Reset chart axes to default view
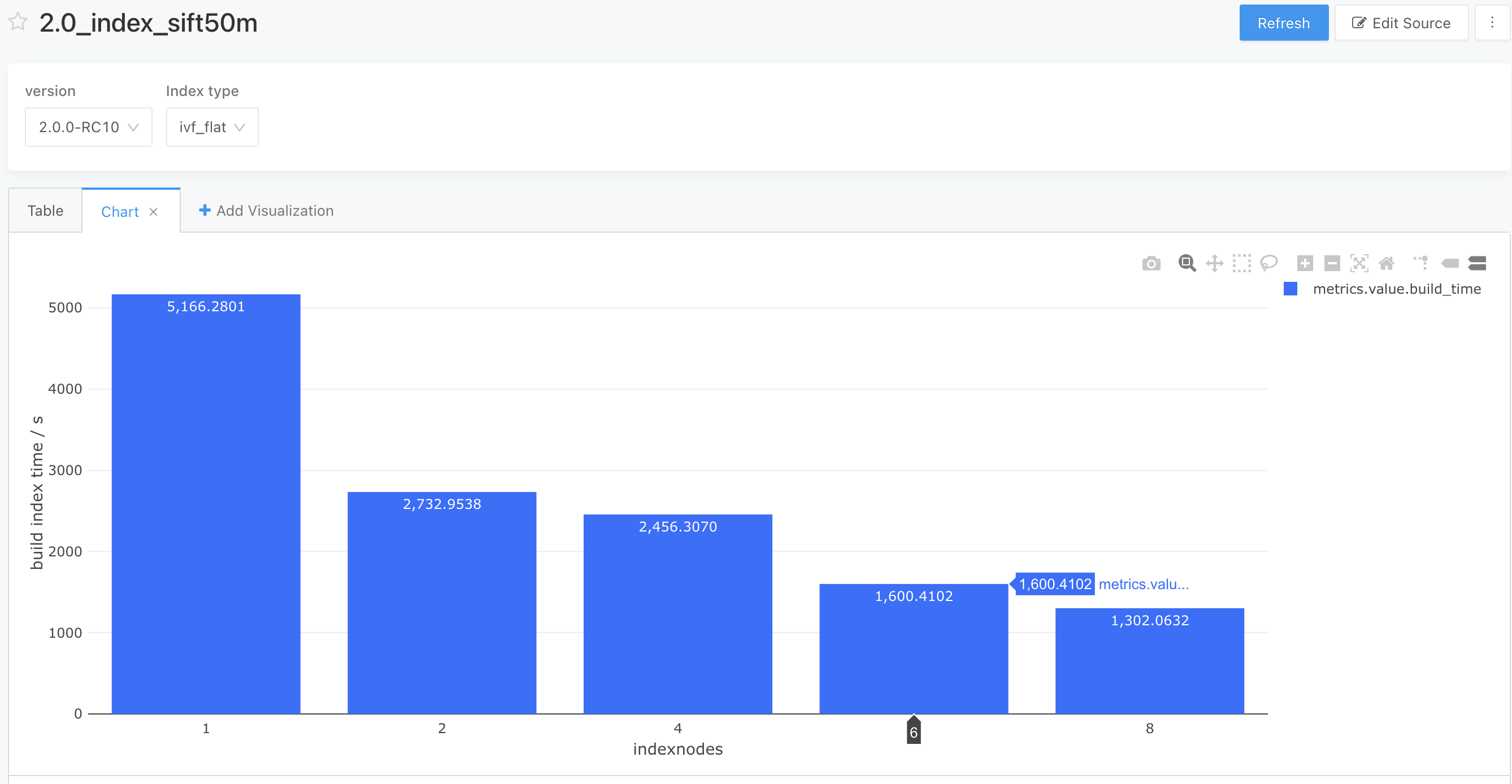 pyautogui.click(x=1387, y=263)
